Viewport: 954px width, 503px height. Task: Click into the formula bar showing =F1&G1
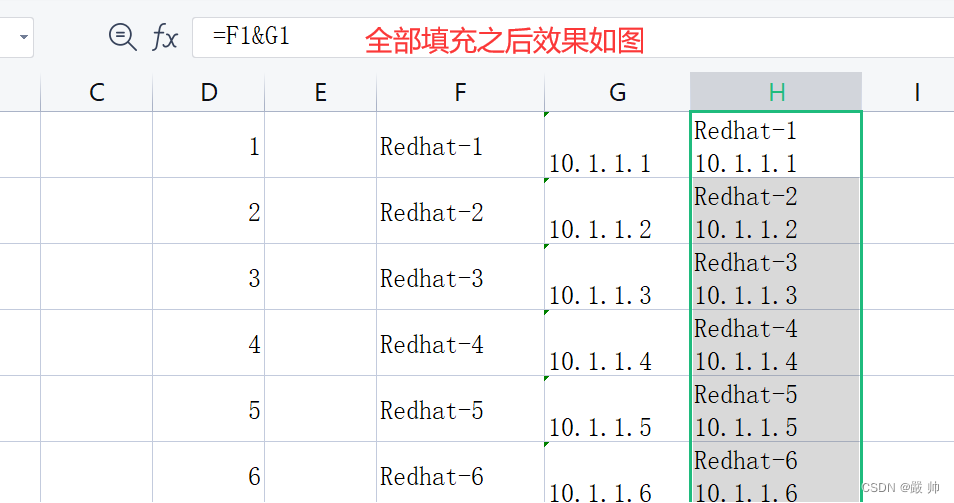click(x=573, y=38)
